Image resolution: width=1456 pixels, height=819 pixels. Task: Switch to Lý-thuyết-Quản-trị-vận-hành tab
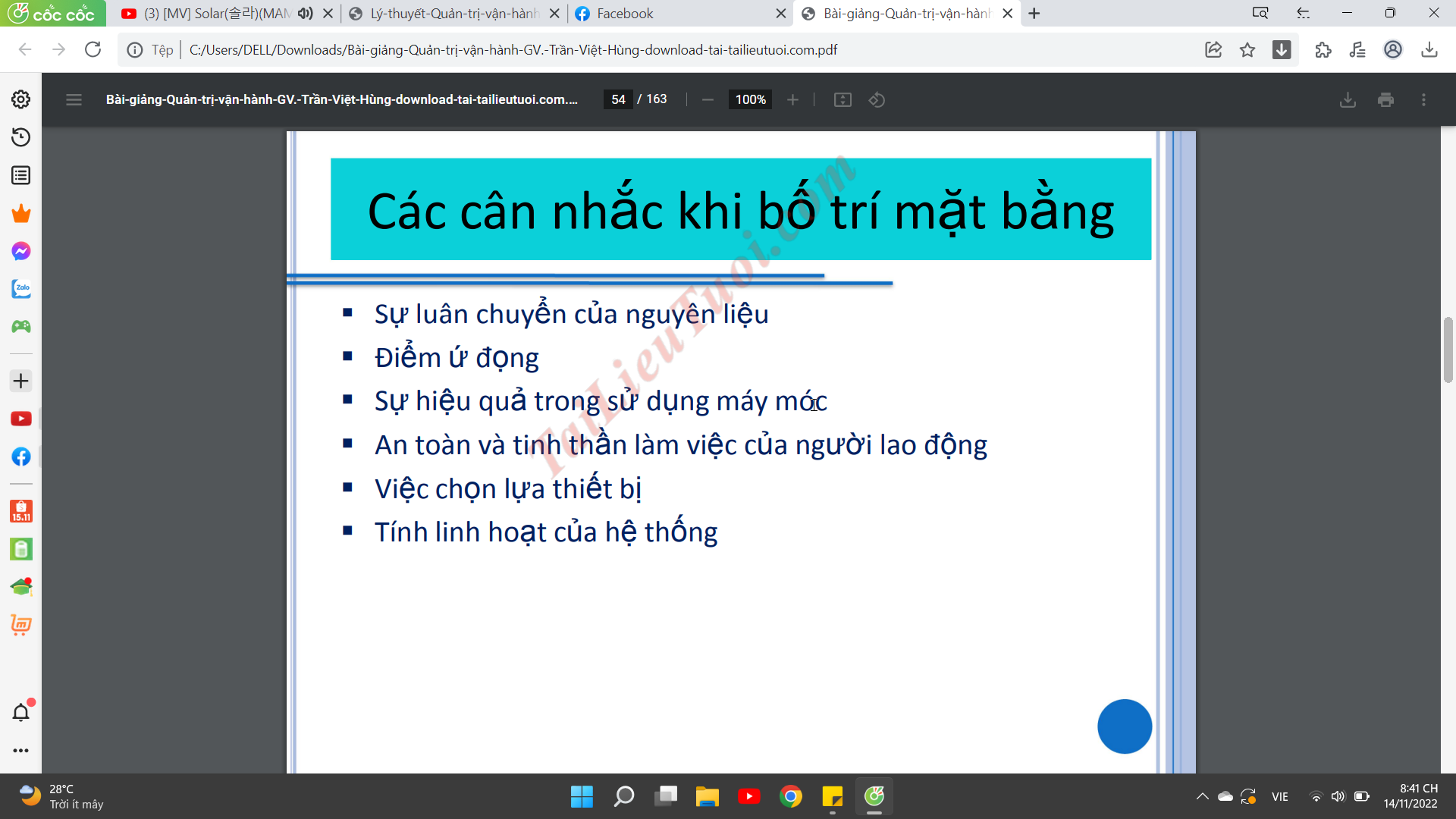(x=447, y=14)
